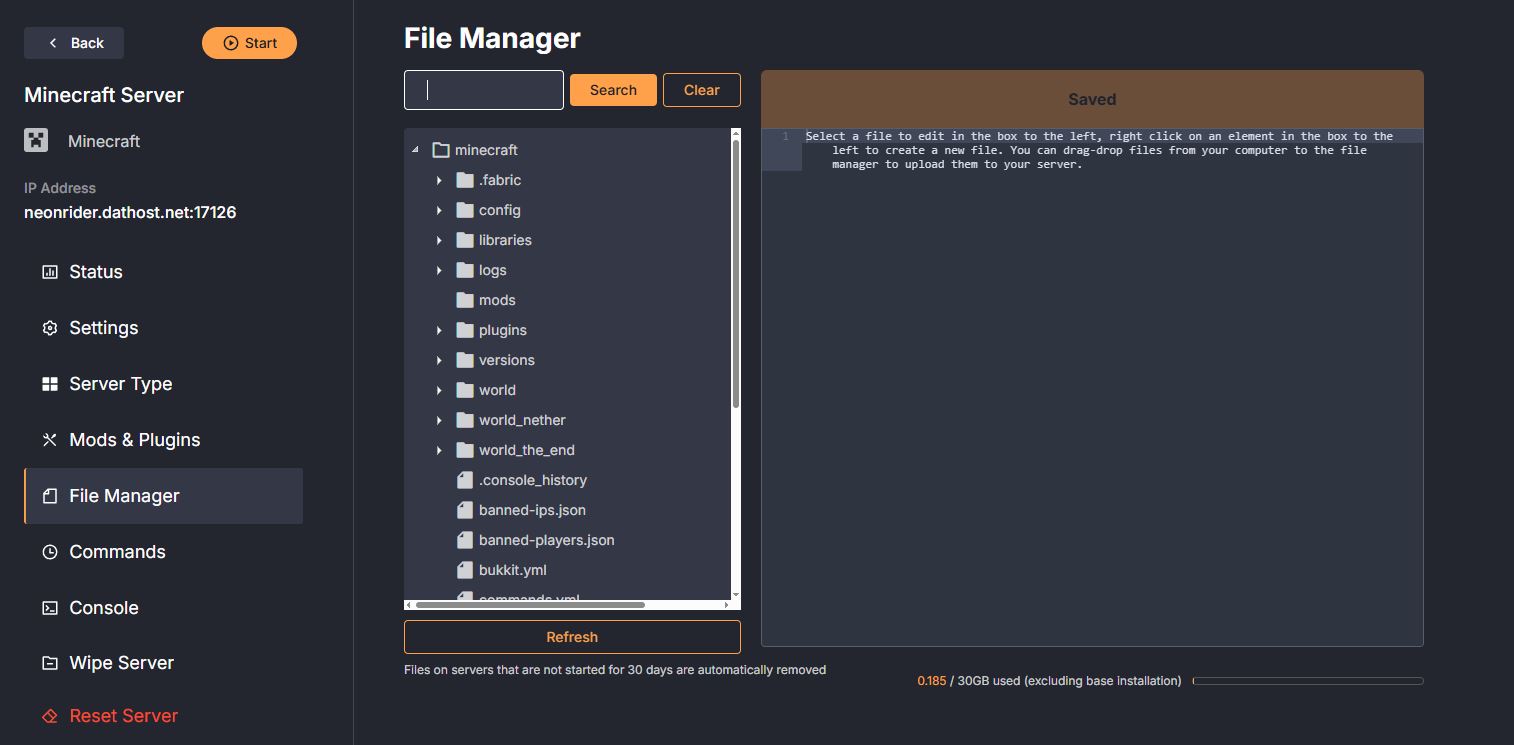The width and height of the screenshot is (1514, 745).
Task: Click the Console terminal icon
Action: 49,608
